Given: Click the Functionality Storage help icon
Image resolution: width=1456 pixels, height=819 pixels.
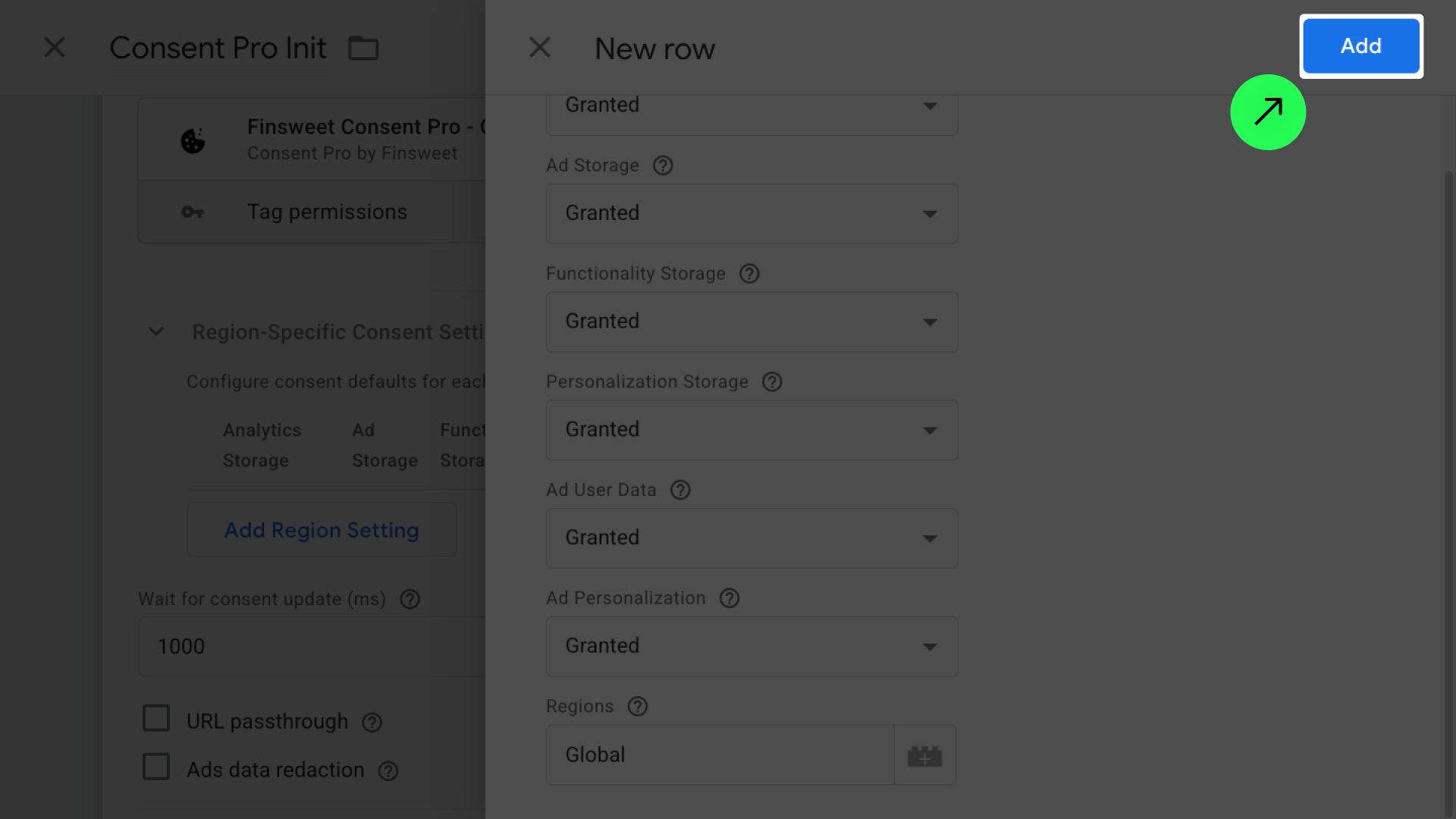Looking at the screenshot, I should click(x=749, y=274).
